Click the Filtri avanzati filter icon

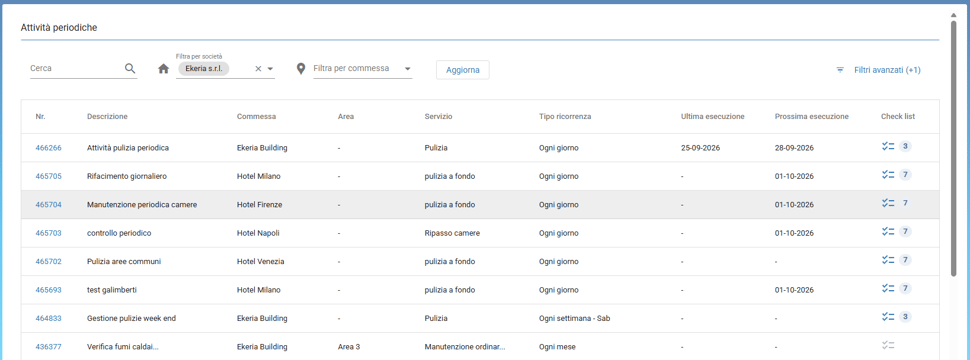pos(840,70)
